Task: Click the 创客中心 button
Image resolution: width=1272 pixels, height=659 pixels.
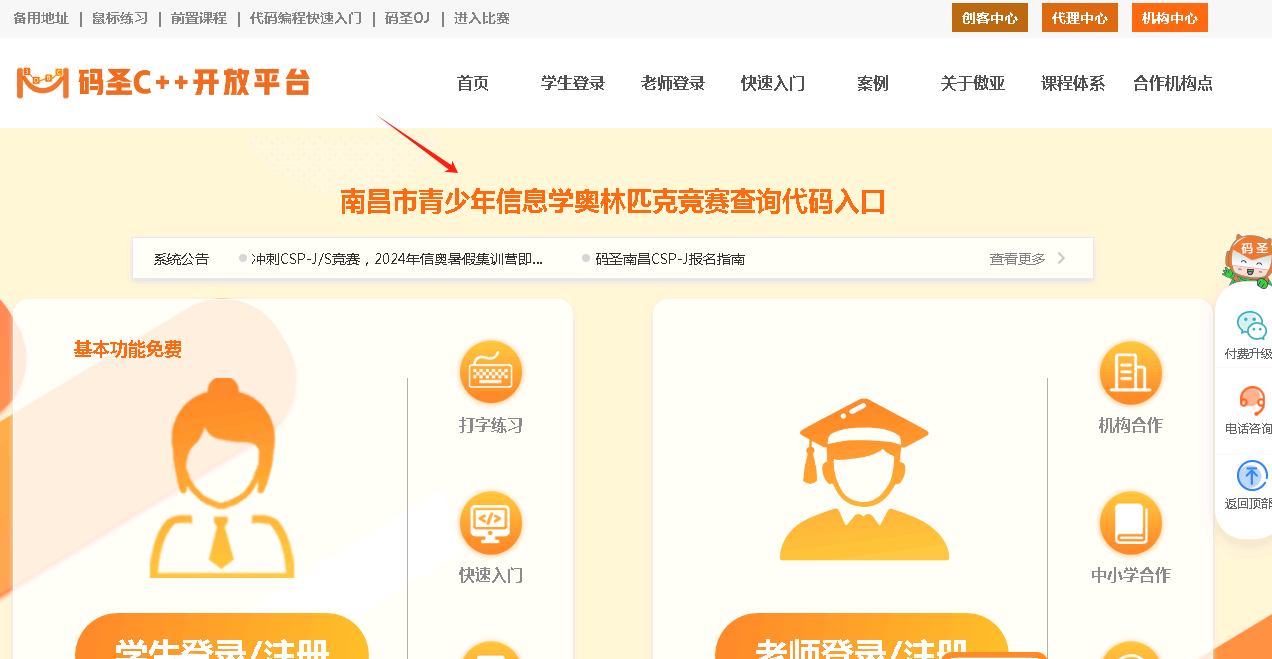Action: pyautogui.click(x=989, y=18)
